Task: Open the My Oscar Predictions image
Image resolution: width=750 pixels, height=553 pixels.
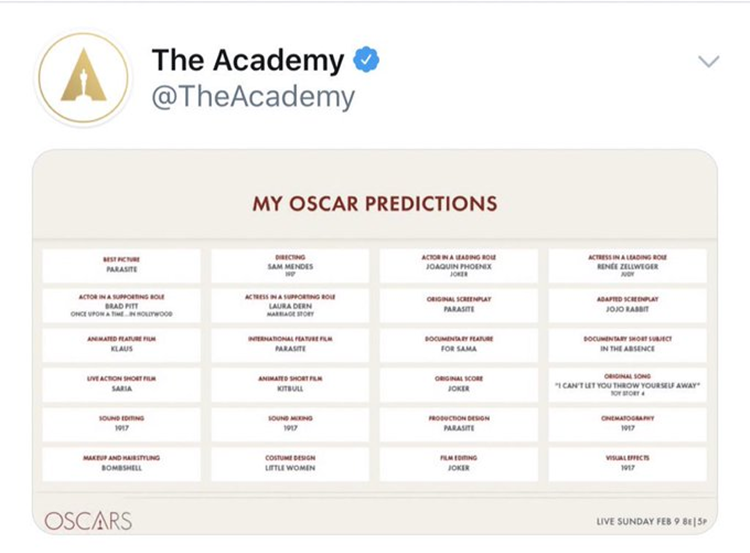Action: pyautogui.click(x=375, y=342)
